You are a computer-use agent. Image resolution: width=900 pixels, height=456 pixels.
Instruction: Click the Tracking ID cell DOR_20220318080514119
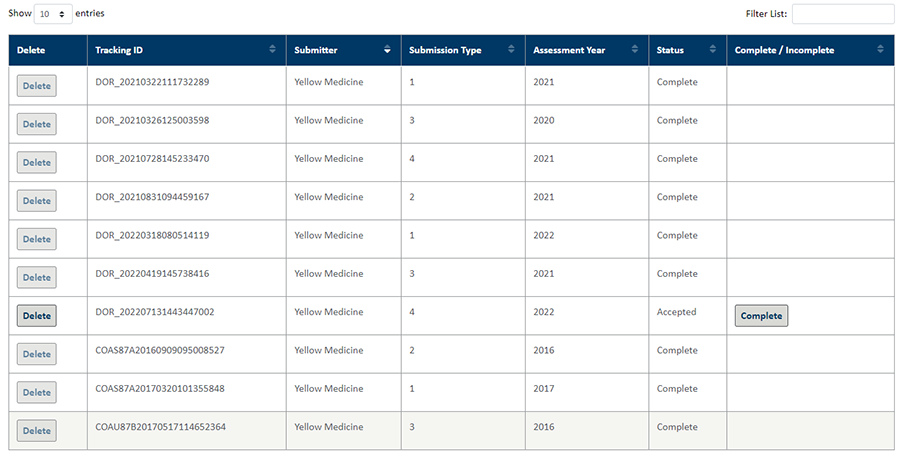click(x=152, y=235)
